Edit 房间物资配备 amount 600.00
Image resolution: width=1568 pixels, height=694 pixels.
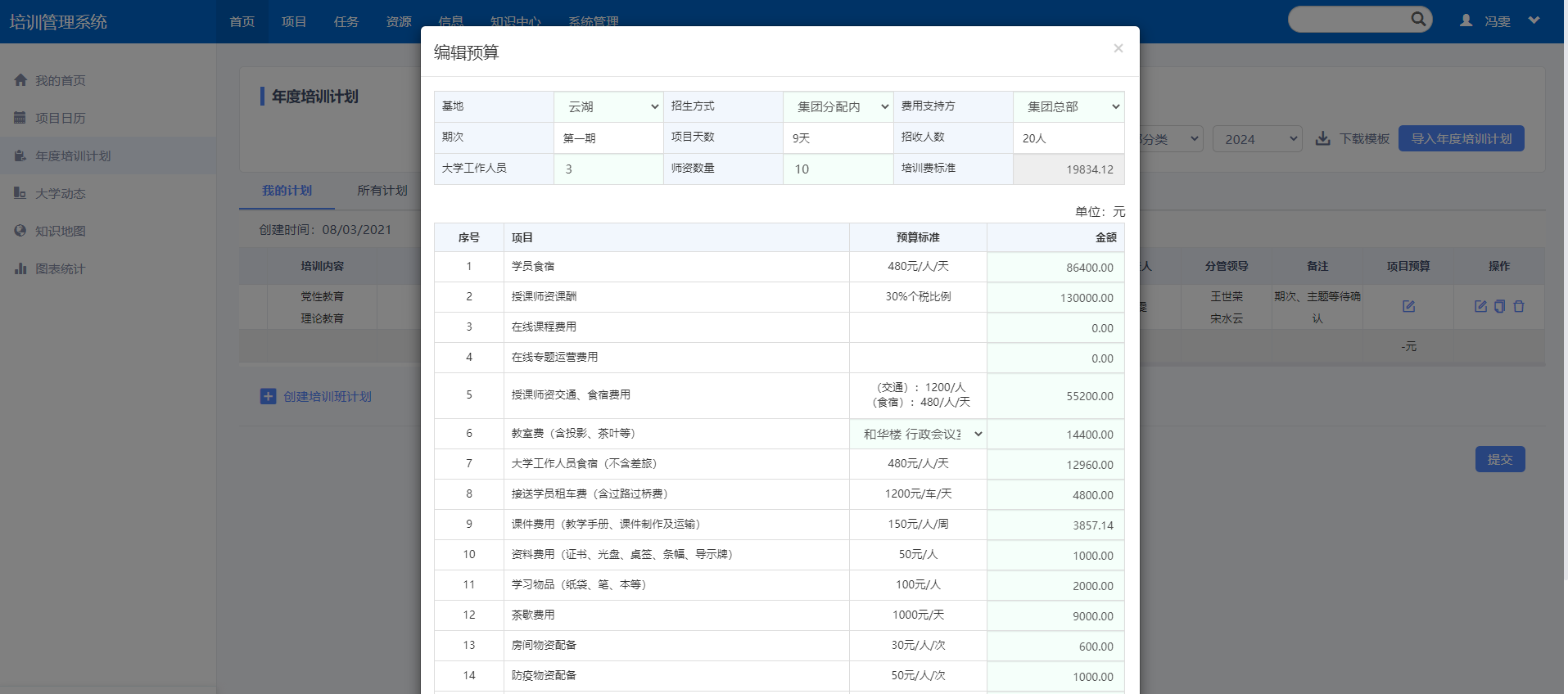1055,647
